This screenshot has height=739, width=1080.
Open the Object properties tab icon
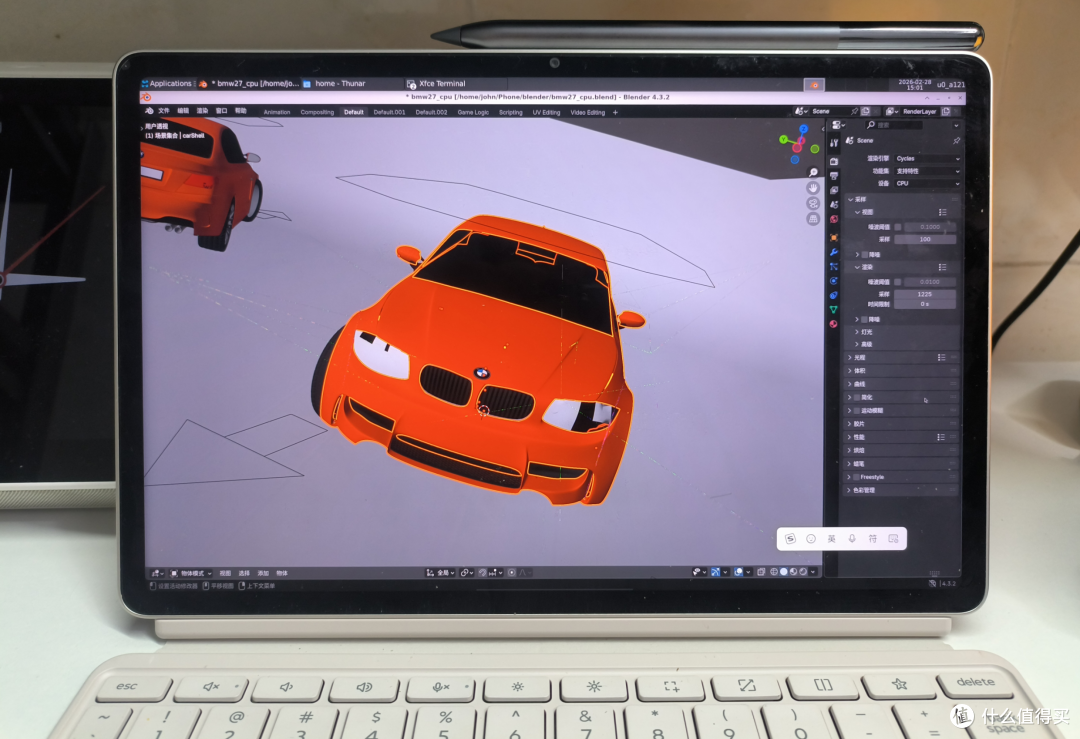(x=834, y=238)
